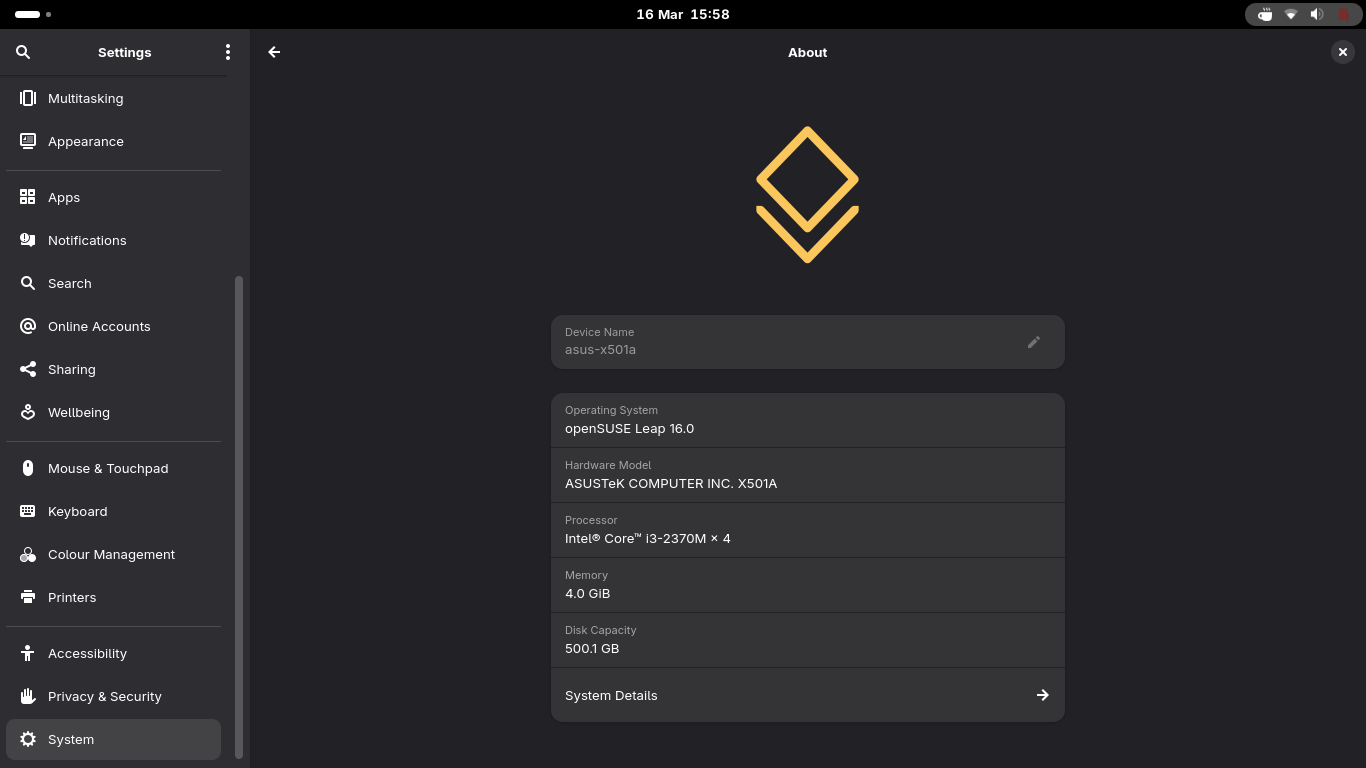Click the search magnifier icon in Settings header
The height and width of the screenshot is (768, 1366).
coord(24,52)
